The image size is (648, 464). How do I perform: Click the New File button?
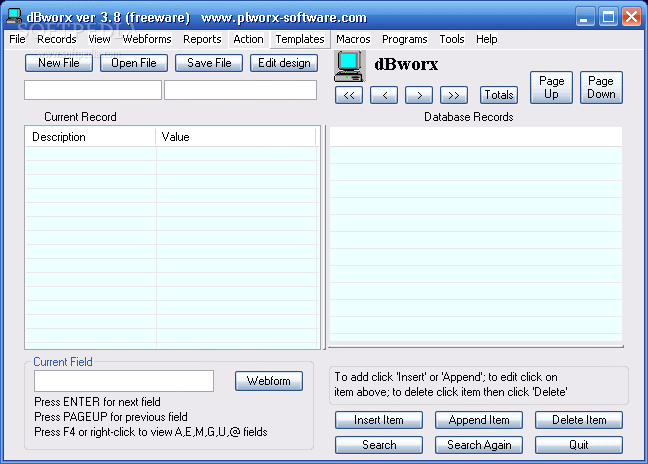coord(59,63)
